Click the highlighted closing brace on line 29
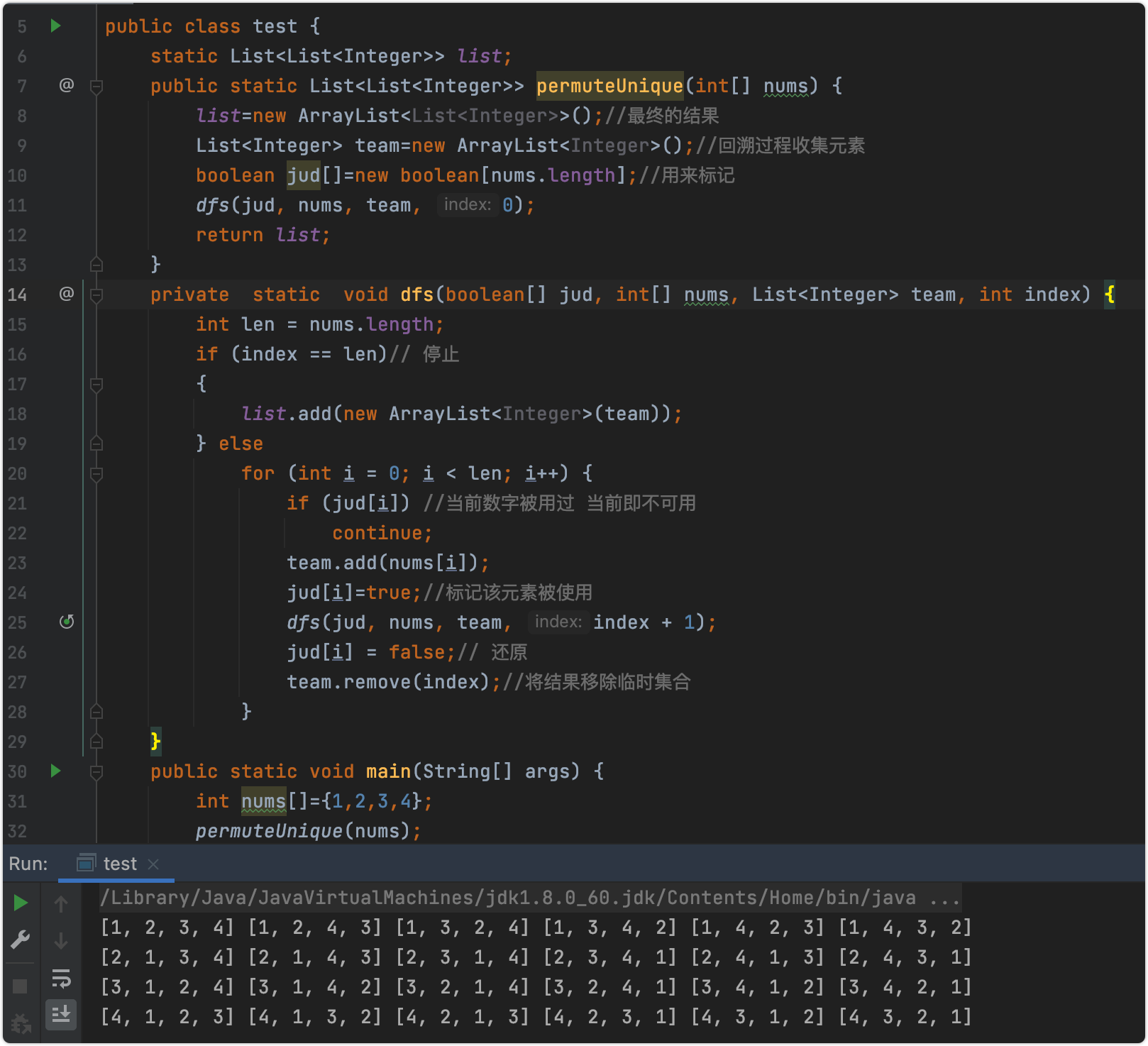Screen dimensions: 1148x1046 [155, 741]
